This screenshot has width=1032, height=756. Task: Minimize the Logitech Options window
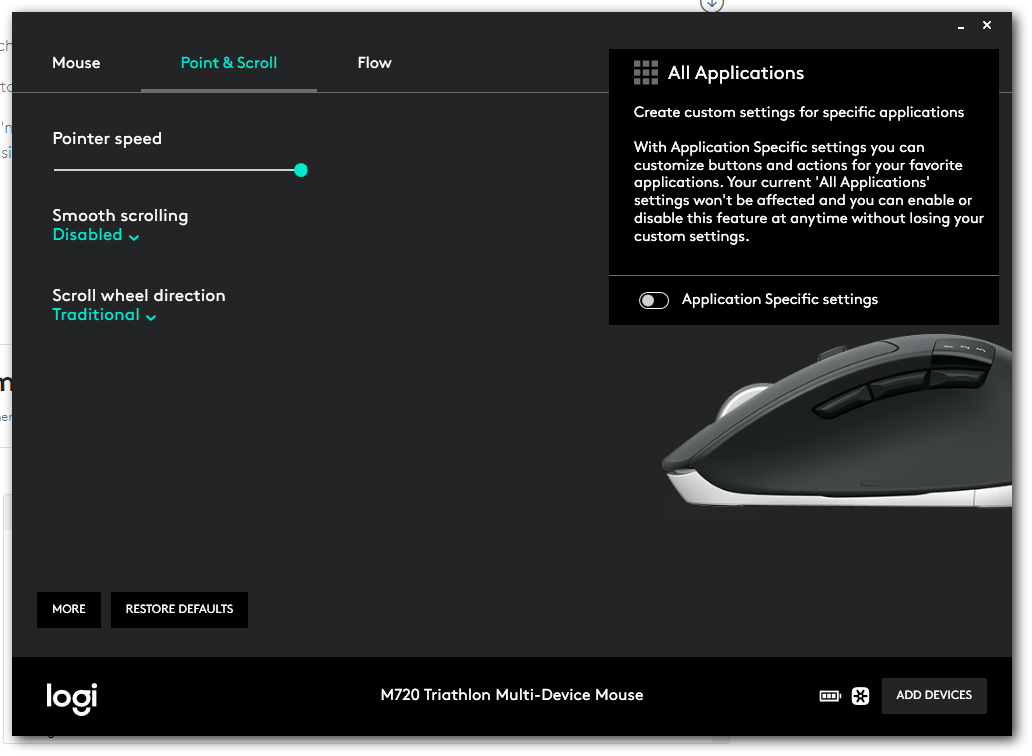[x=961, y=26]
